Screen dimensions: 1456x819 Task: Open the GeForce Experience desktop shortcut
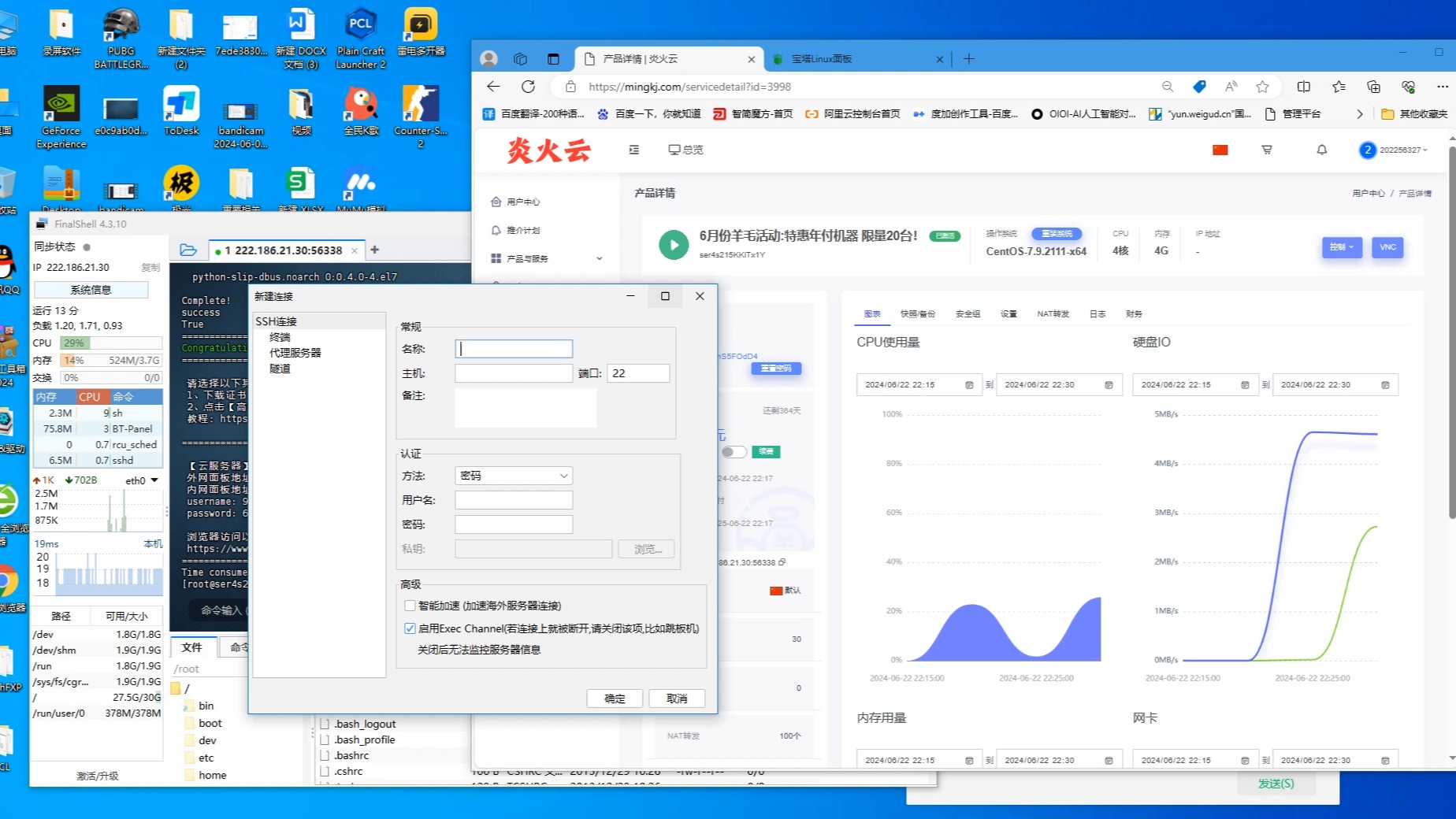[61, 117]
